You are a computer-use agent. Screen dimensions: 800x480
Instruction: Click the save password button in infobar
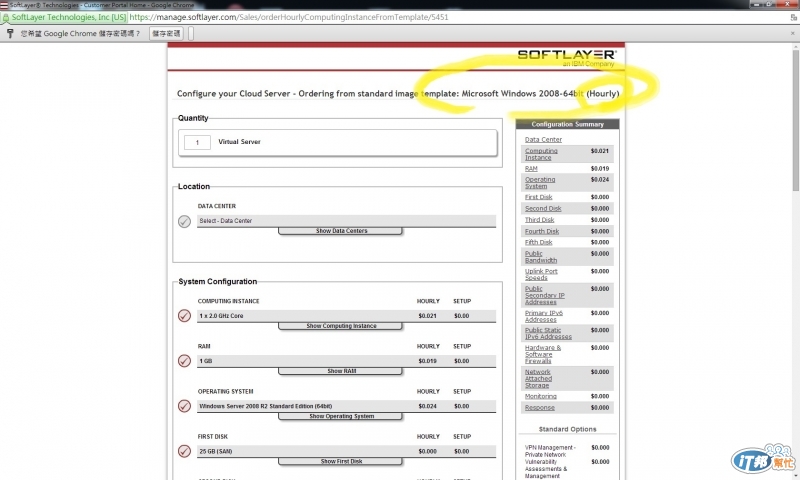[166, 34]
